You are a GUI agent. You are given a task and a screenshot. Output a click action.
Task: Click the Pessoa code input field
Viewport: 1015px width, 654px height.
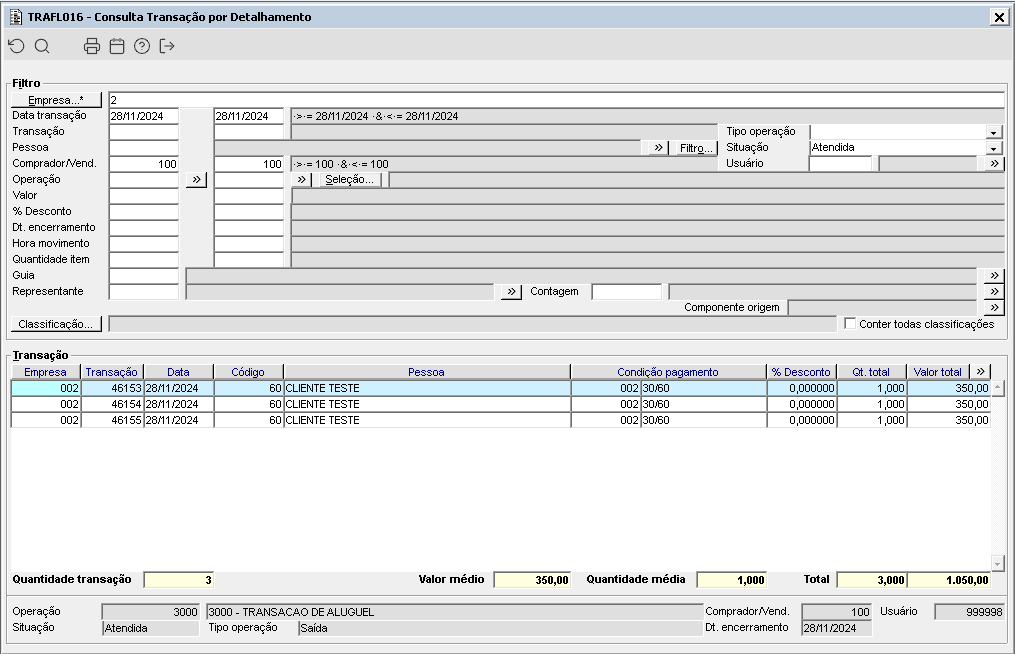[144, 148]
